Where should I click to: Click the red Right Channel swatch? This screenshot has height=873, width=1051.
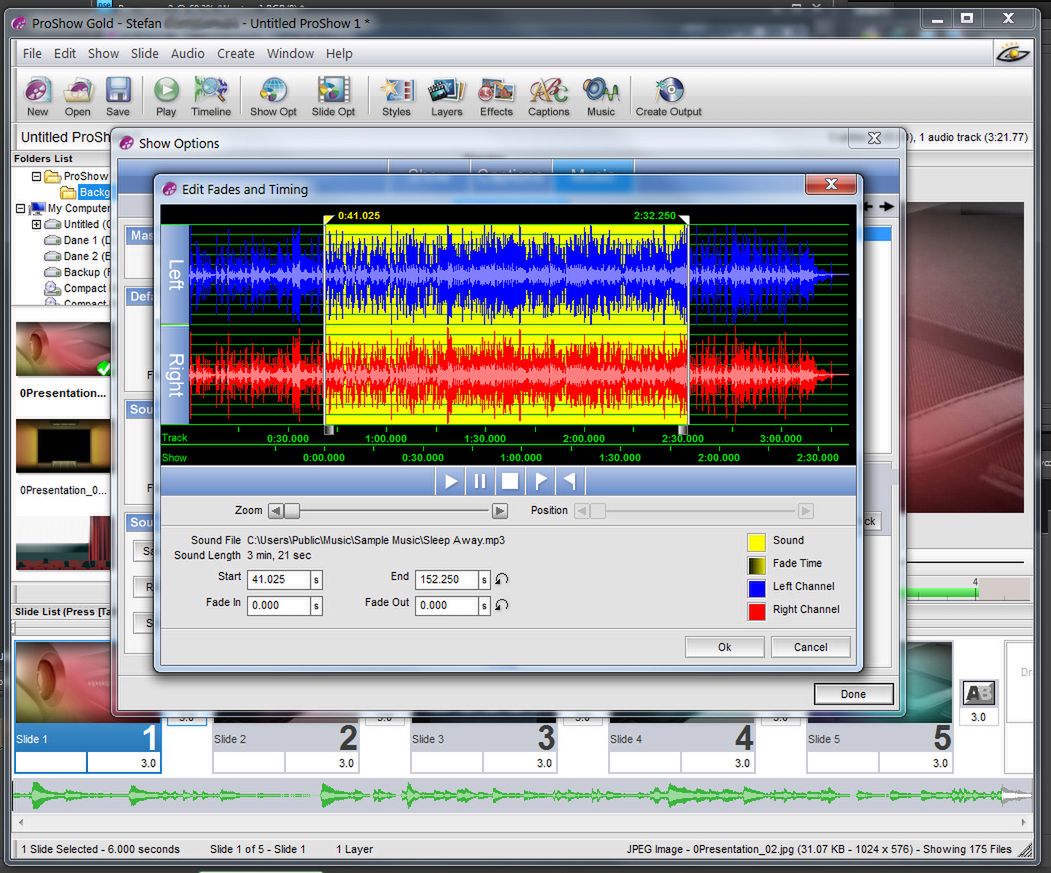coord(756,611)
